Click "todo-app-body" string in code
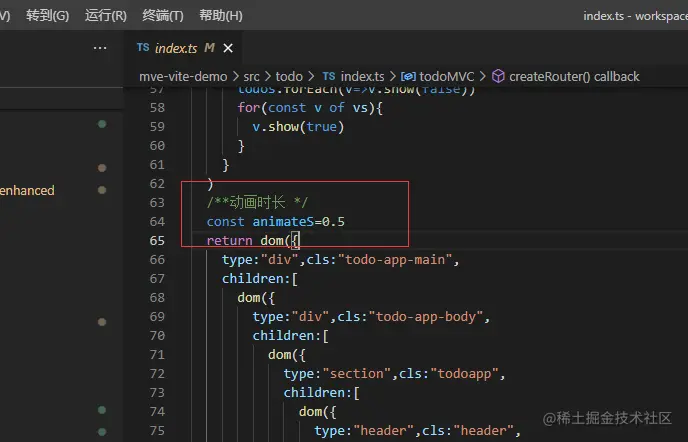Screen dimensions: 688x442 [426, 317]
